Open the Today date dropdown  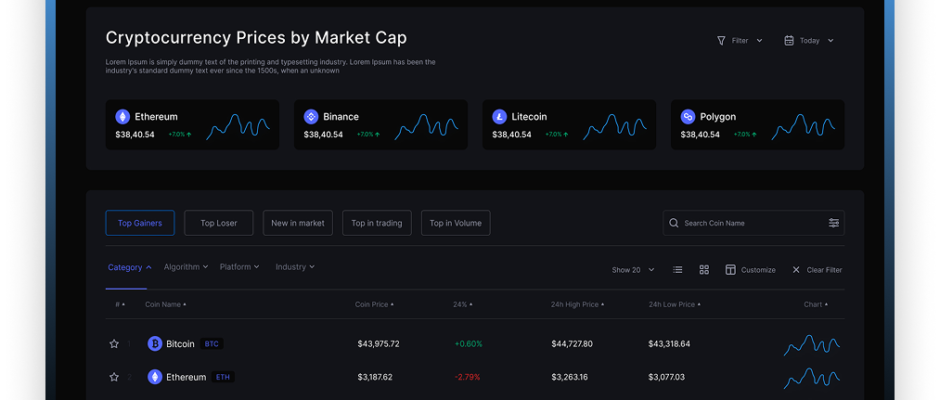tap(809, 41)
